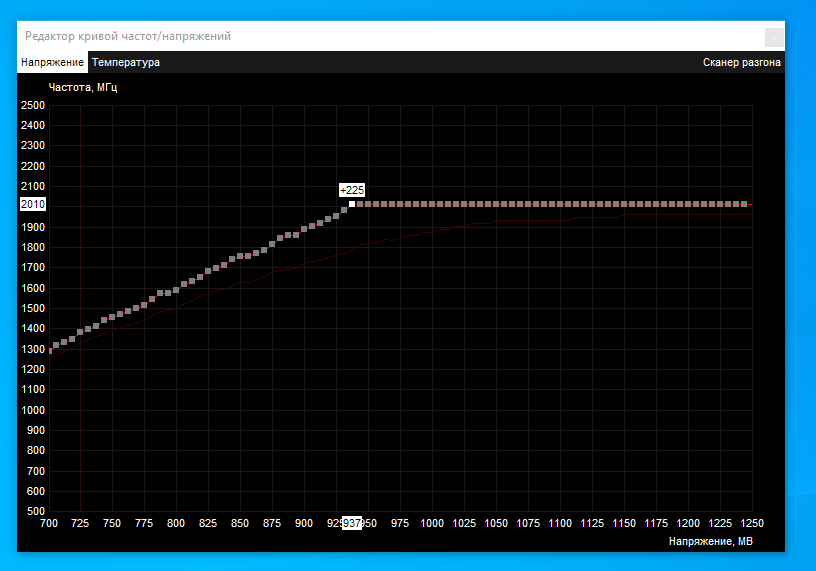
Task: Select the white highlighted curve point at 937 mV
Action: point(352,204)
